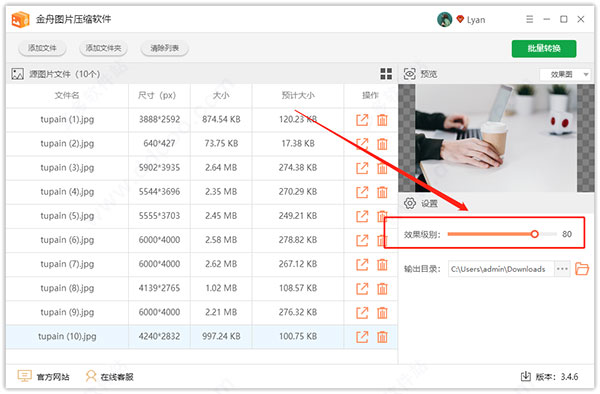Delete tupain (8).jpg from the list

click(382, 289)
